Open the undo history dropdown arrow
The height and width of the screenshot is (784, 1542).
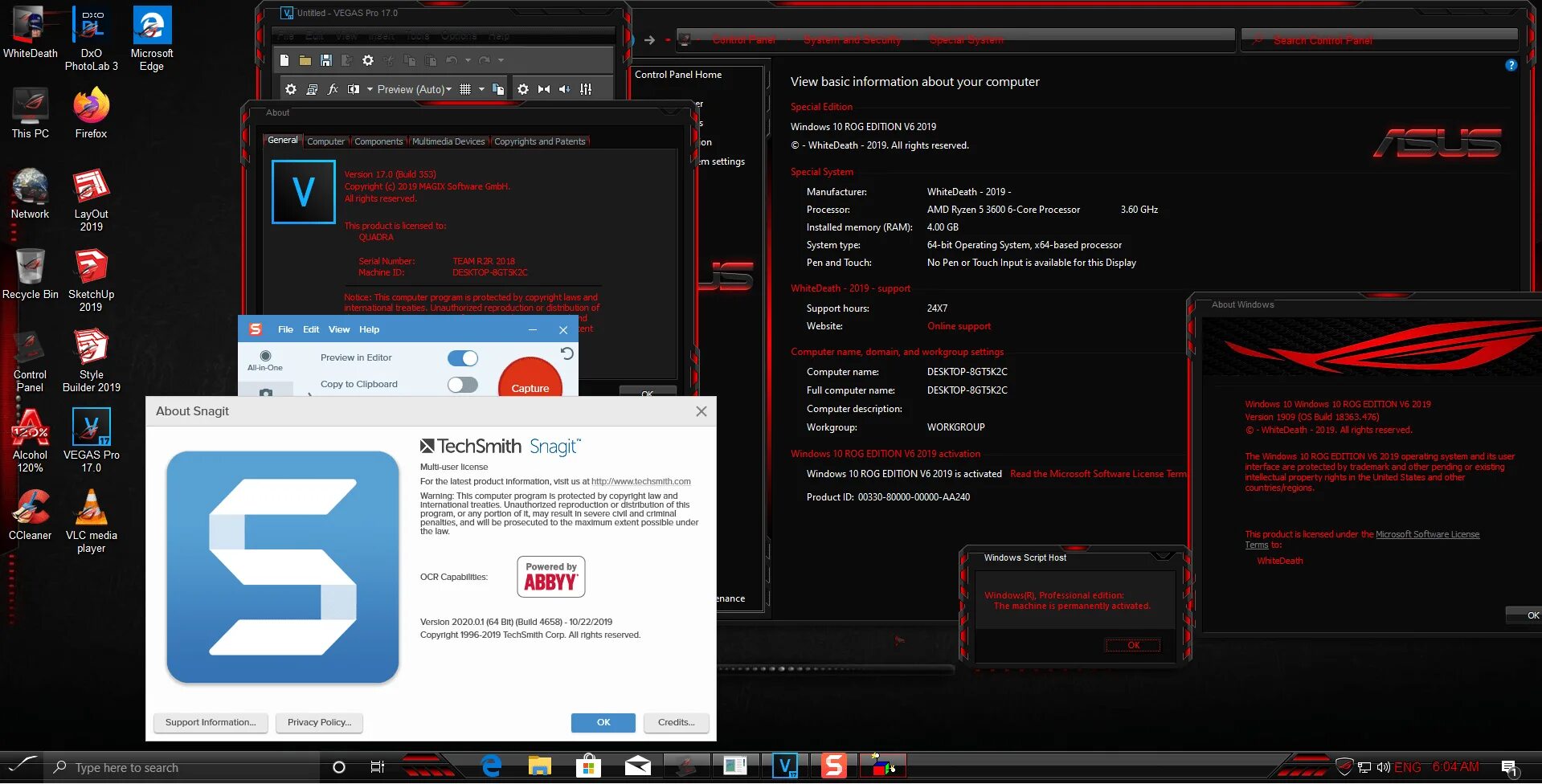tap(468, 60)
